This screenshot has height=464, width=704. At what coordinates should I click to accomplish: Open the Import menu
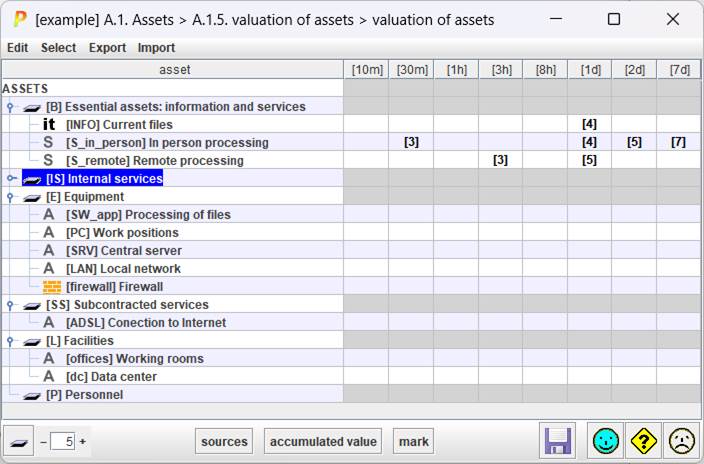pos(156,48)
